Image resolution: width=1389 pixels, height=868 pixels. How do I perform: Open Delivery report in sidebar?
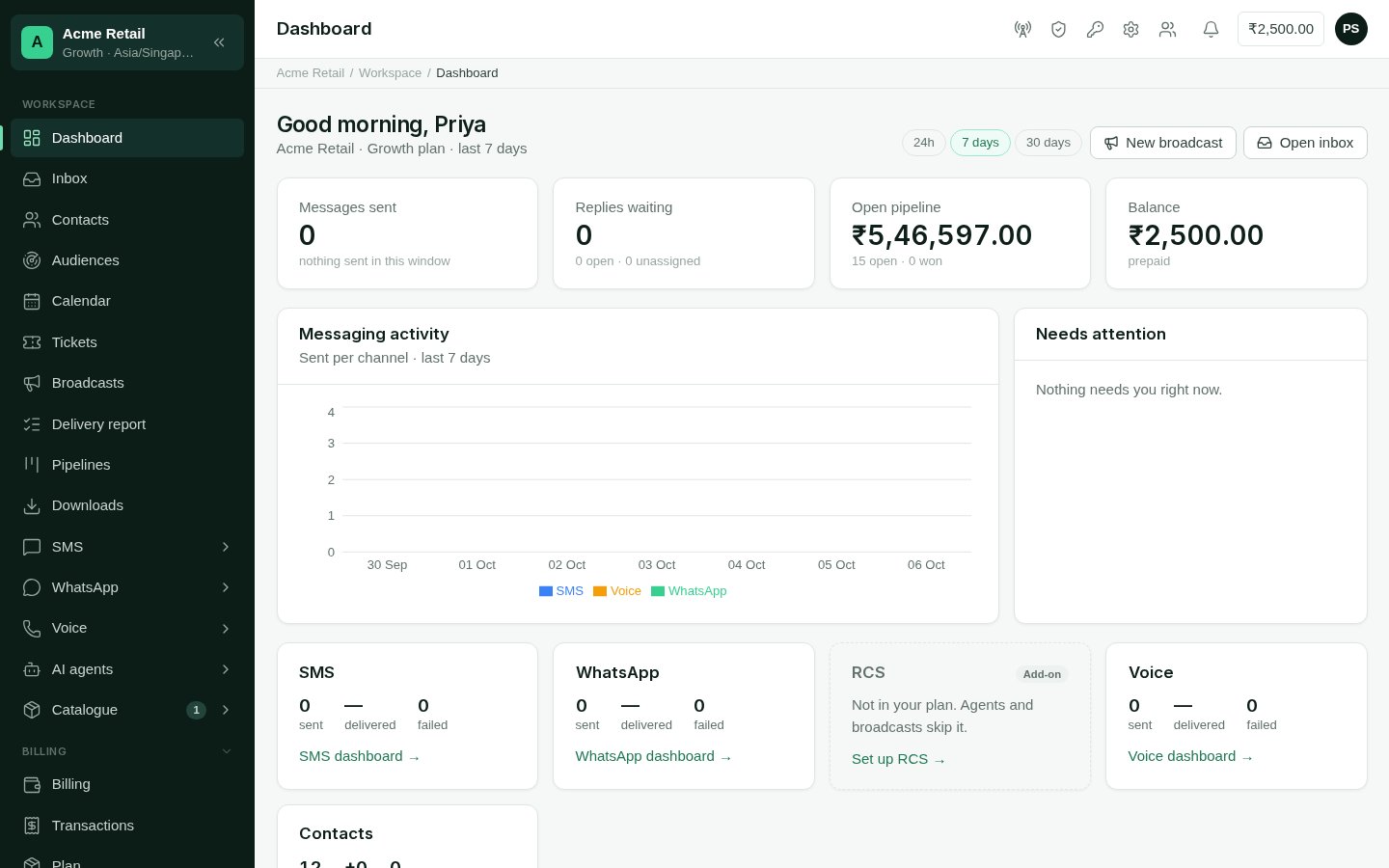coord(127,424)
